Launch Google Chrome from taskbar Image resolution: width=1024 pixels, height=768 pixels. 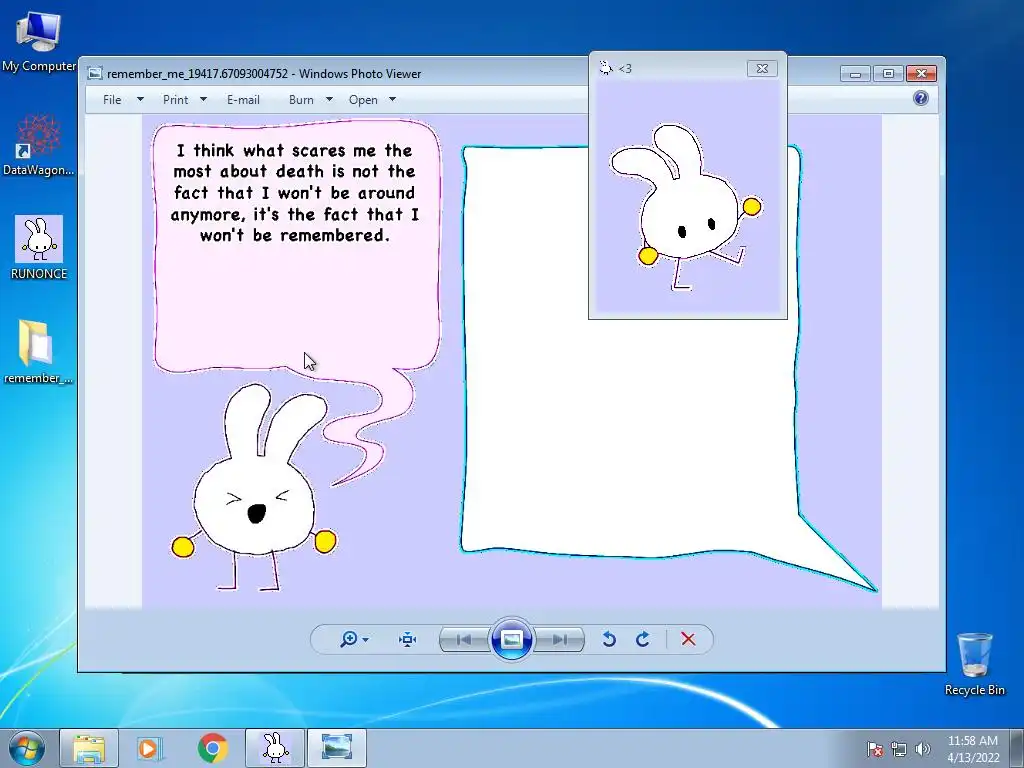pyautogui.click(x=212, y=748)
